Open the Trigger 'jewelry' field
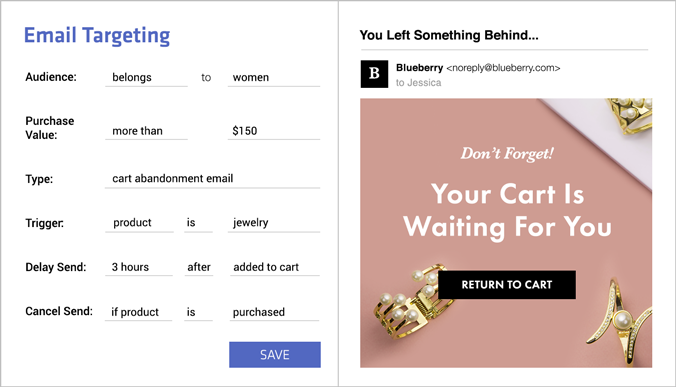676x387 pixels. tap(274, 223)
